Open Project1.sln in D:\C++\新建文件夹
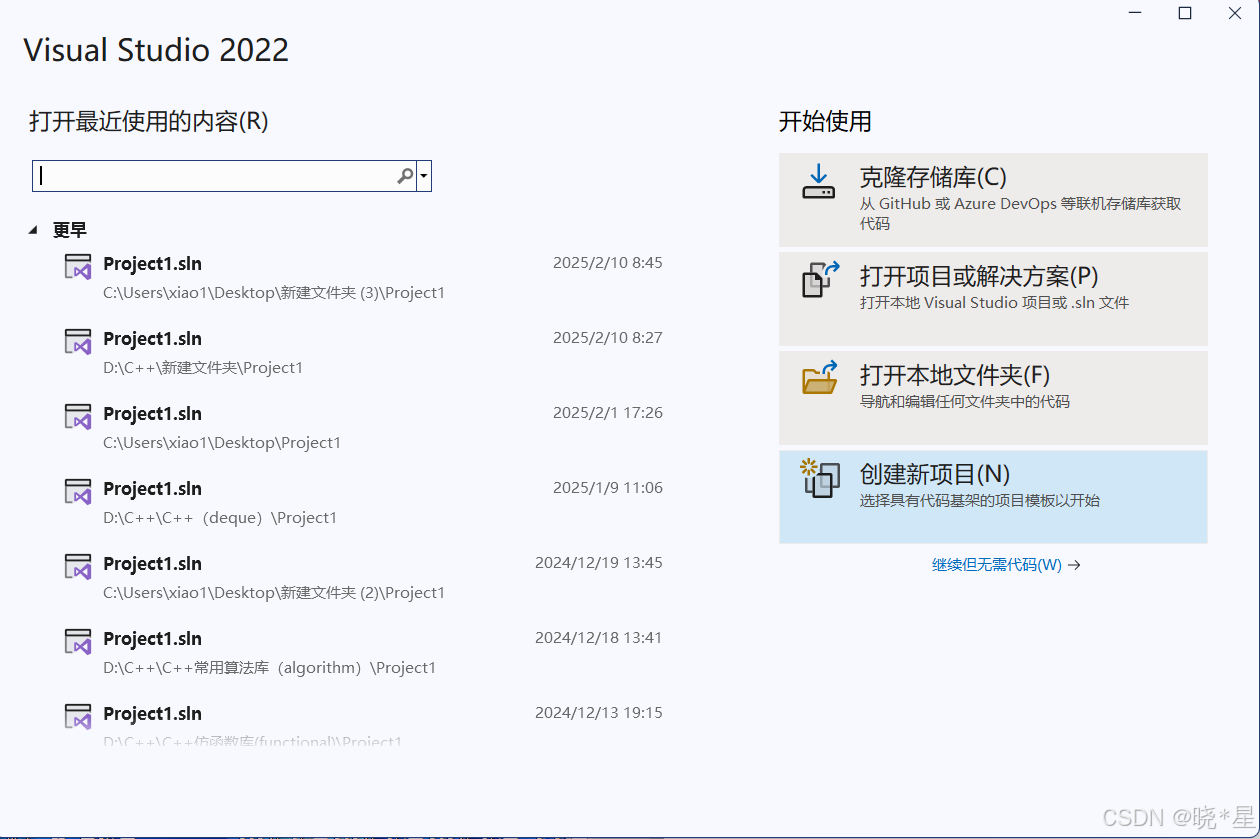 pyautogui.click(x=364, y=353)
